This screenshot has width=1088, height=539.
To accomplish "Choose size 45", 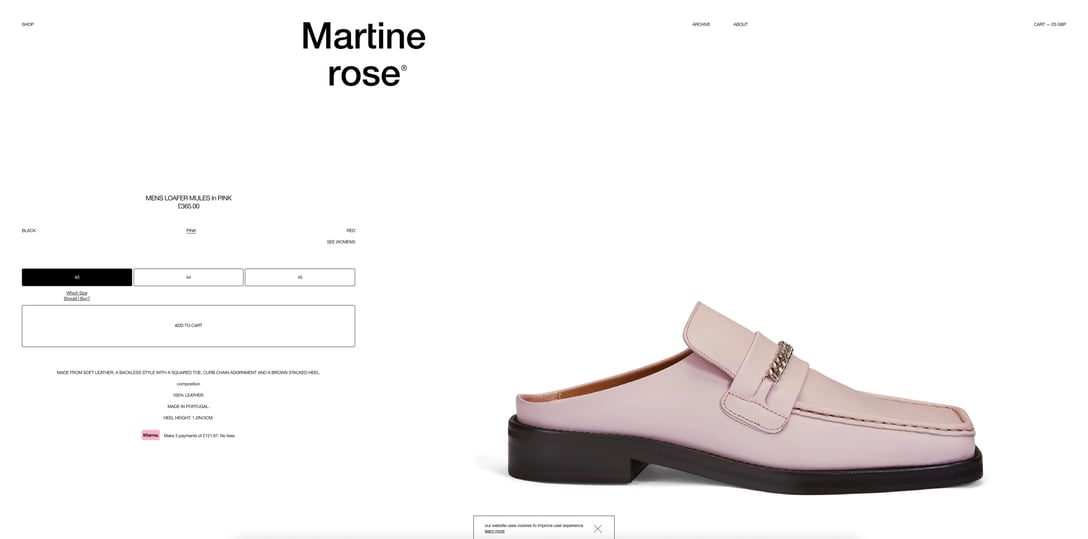I will (300, 277).
